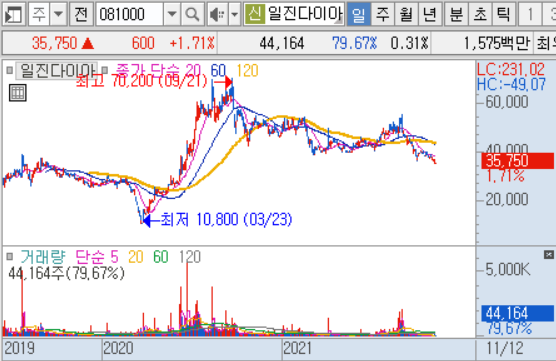
Task: Click the 2019 timeline label
Action: click(x=20, y=348)
